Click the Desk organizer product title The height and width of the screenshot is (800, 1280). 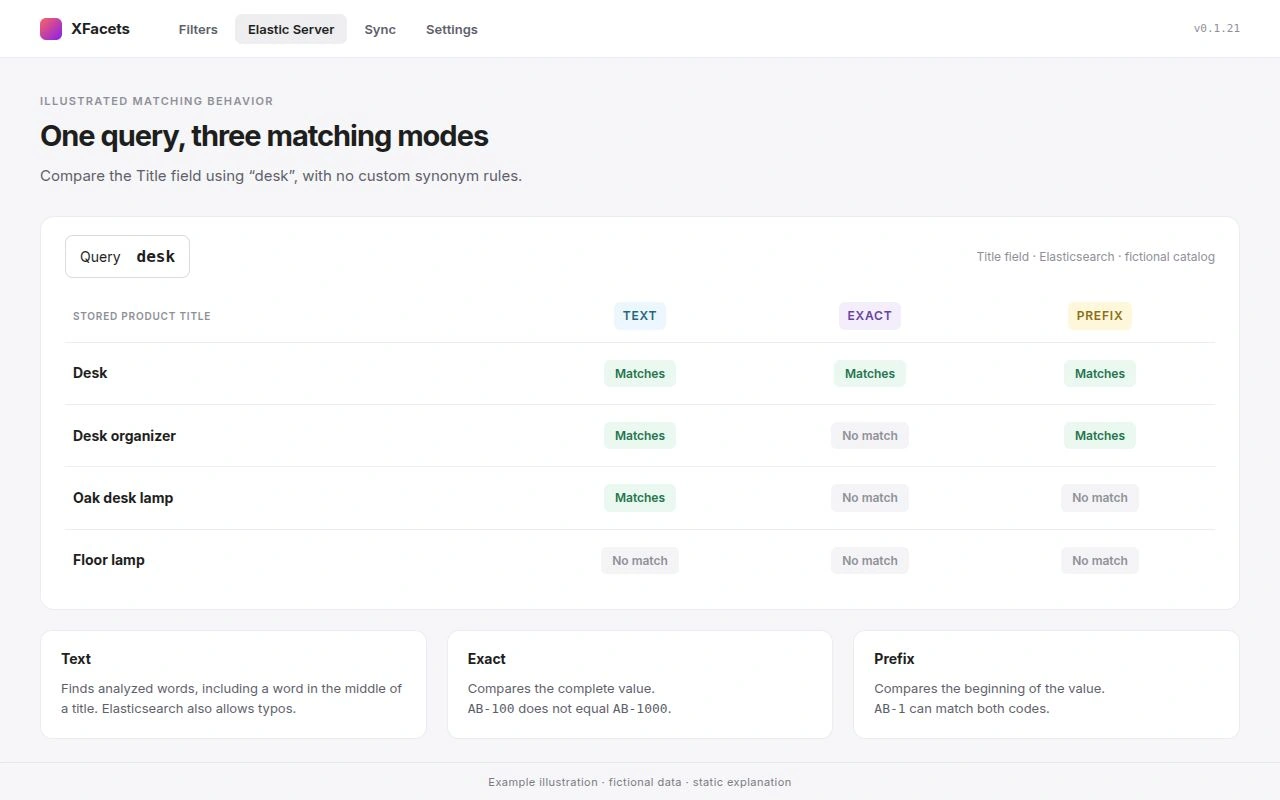tap(124, 436)
